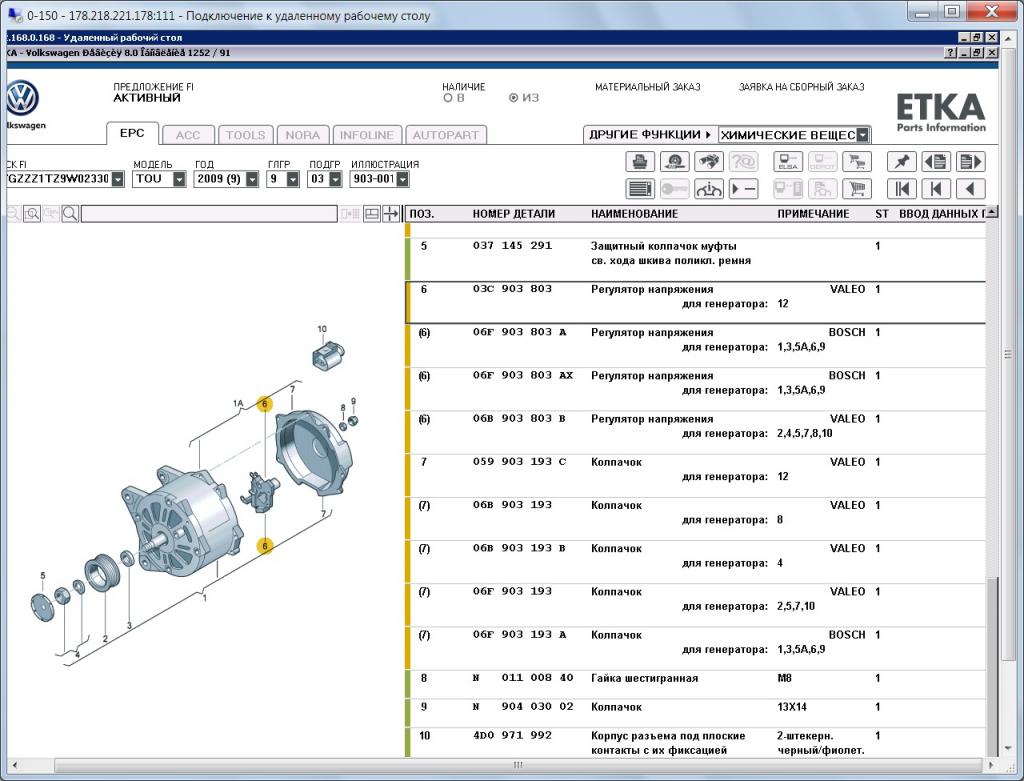Toggle the split layout icon above illustration

[x=372, y=214]
